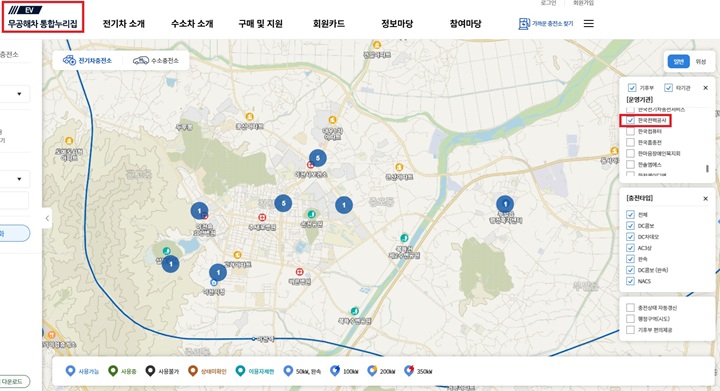Image resolution: width=720 pixels, height=391 pixels.
Task: Open the 구매 및 지원 menu
Action: click(260, 23)
